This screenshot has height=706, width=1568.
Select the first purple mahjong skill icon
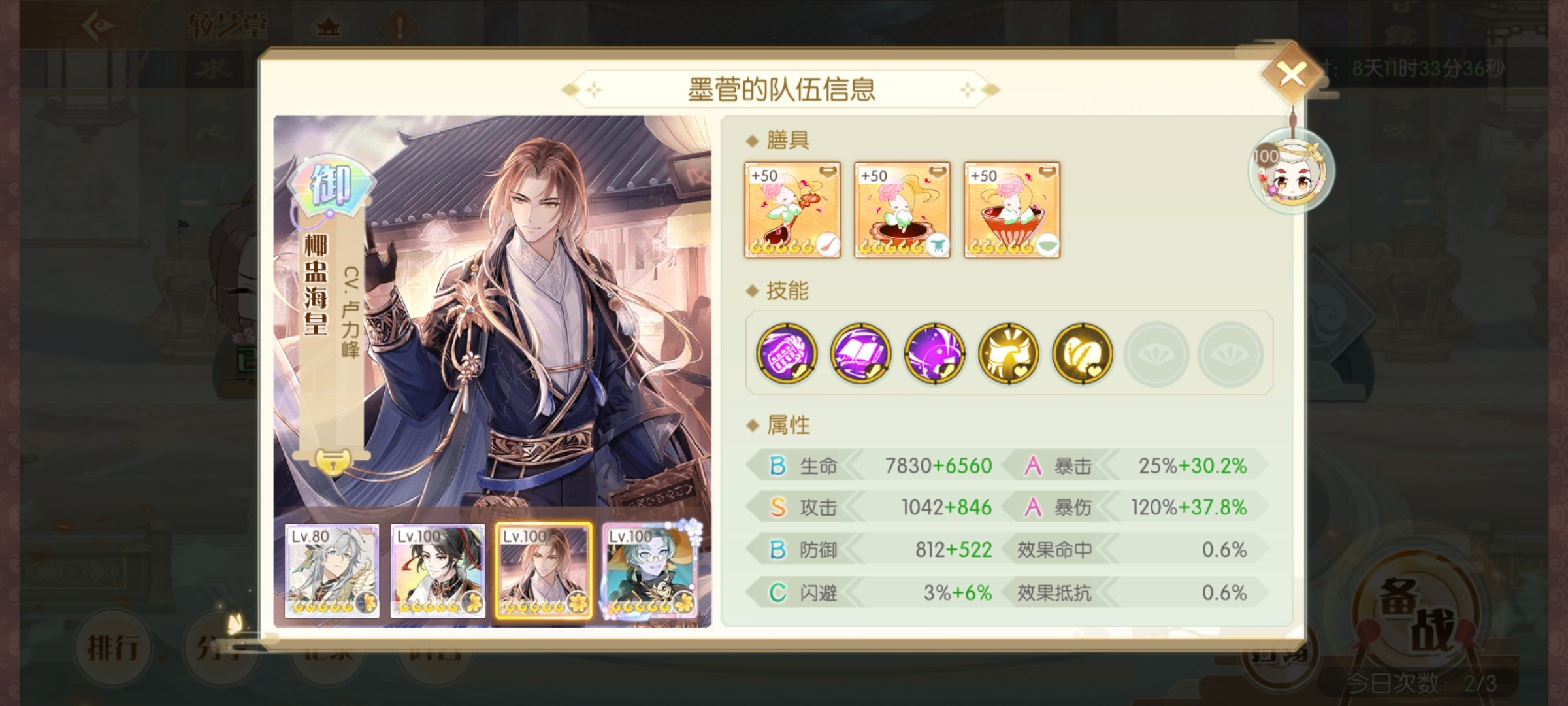point(787,354)
